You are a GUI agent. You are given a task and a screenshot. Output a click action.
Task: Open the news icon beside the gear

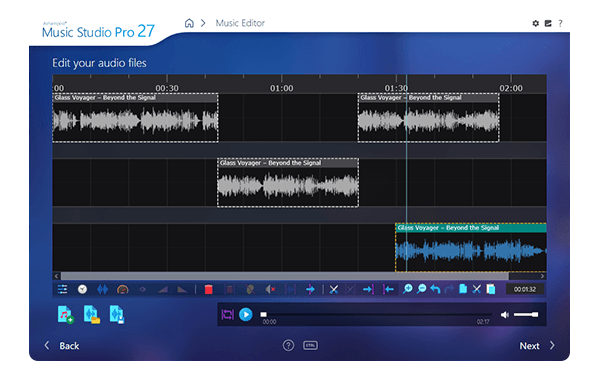548,23
